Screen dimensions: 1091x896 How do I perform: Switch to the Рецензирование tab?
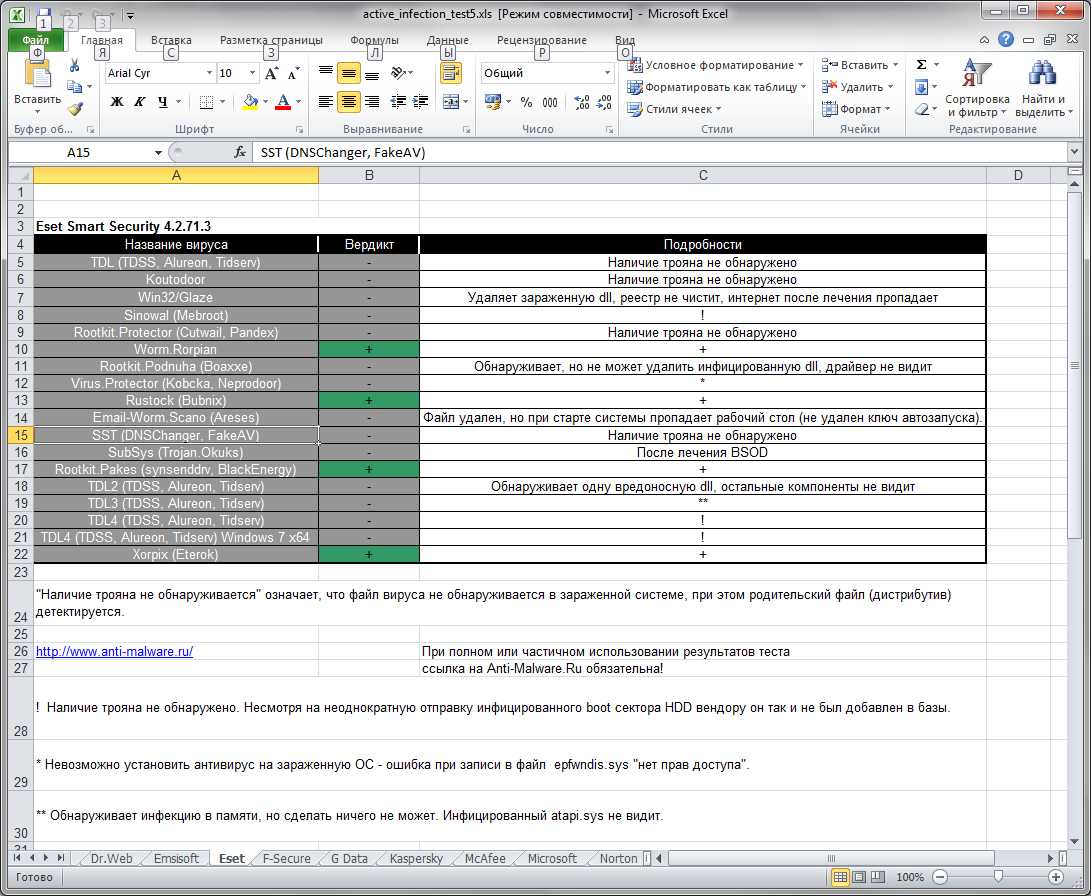tap(542, 40)
